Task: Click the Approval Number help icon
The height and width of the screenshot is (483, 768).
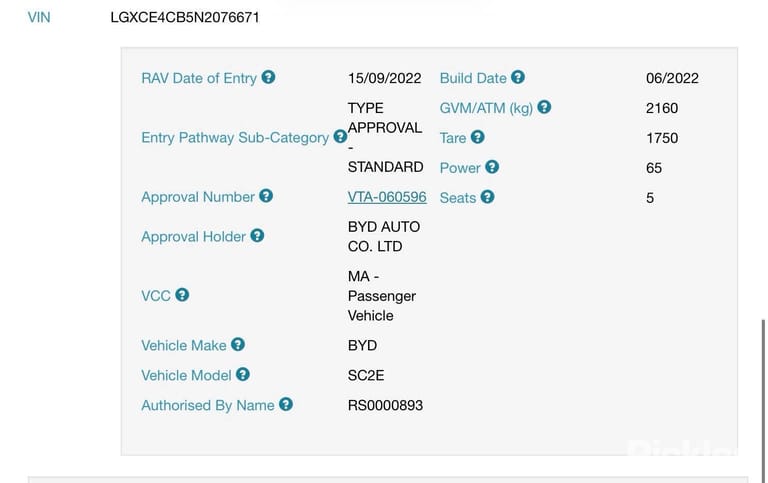Action: point(266,196)
